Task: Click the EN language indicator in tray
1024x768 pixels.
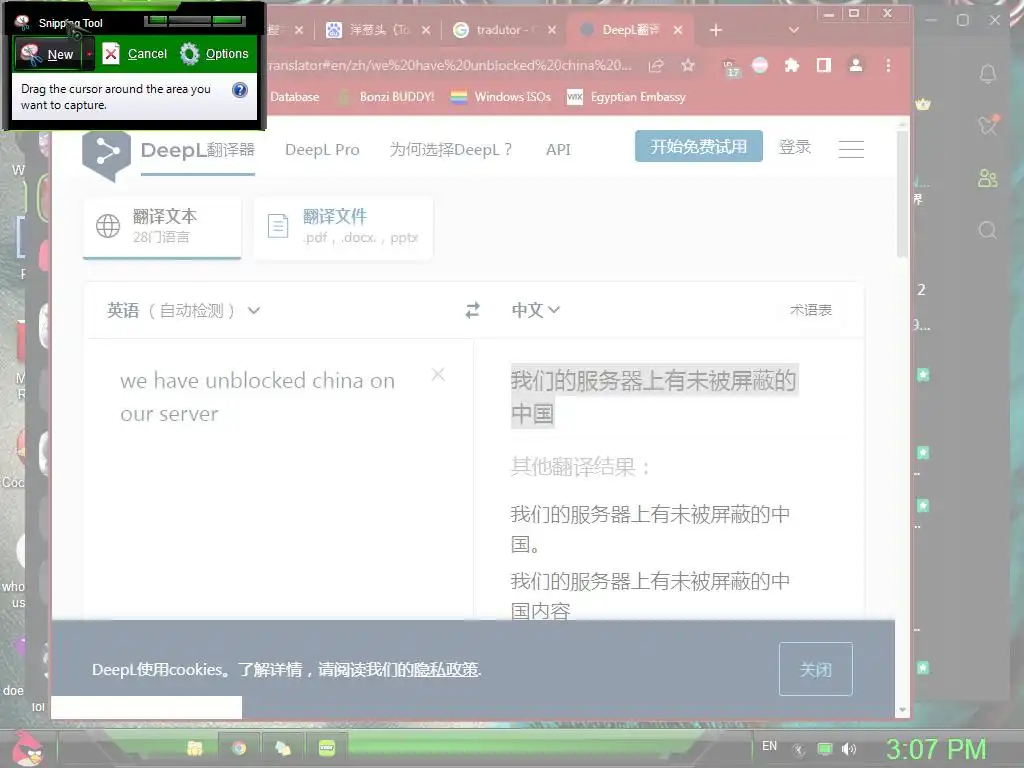Action: click(x=769, y=746)
